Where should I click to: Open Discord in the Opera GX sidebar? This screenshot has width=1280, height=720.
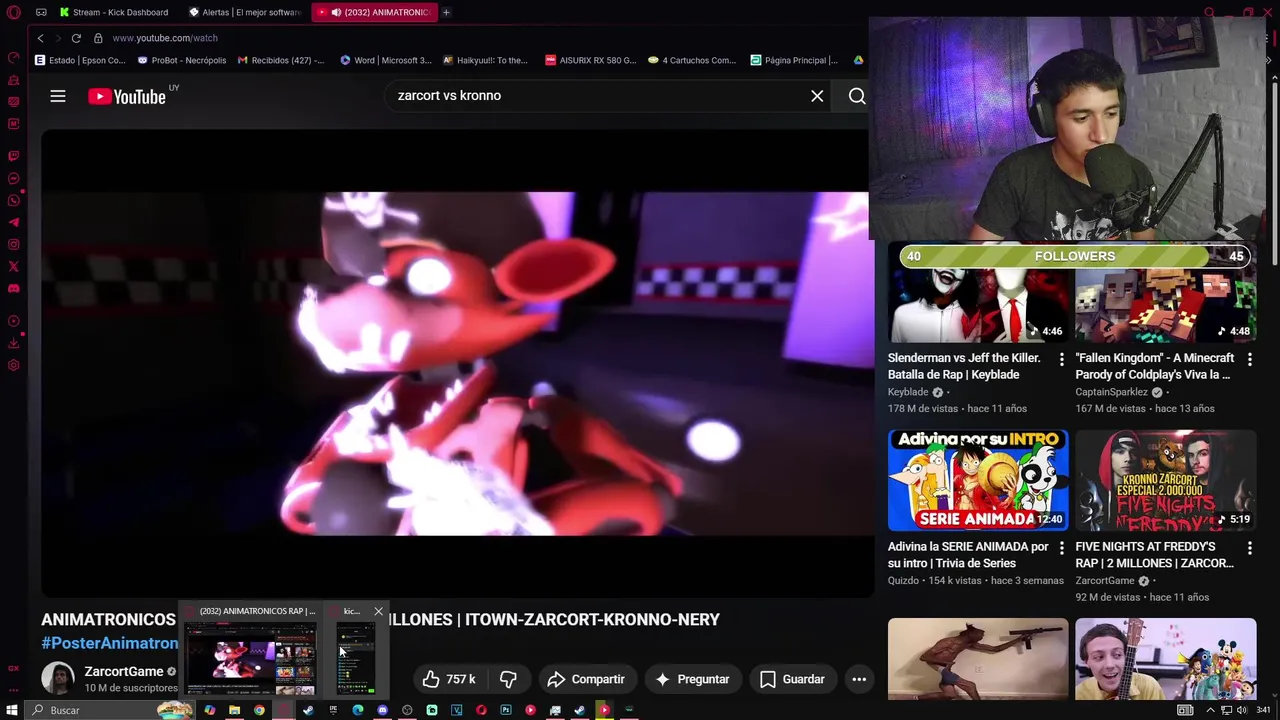[14, 288]
